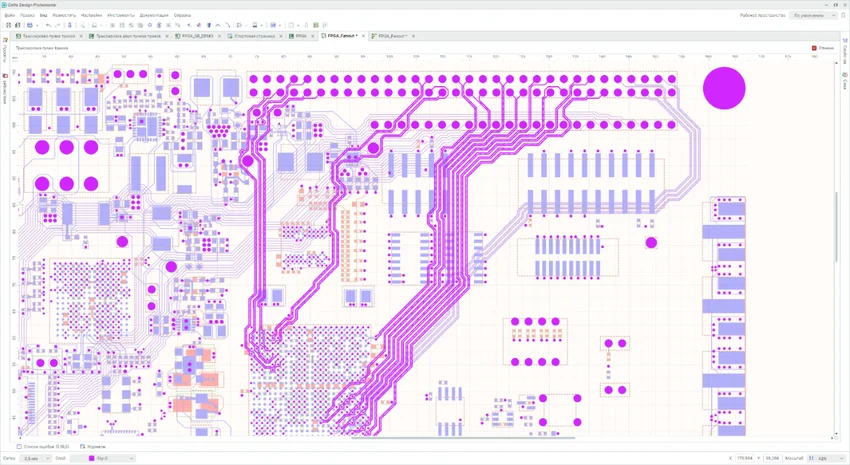Click the X coordinate field in status bar

click(745, 458)
